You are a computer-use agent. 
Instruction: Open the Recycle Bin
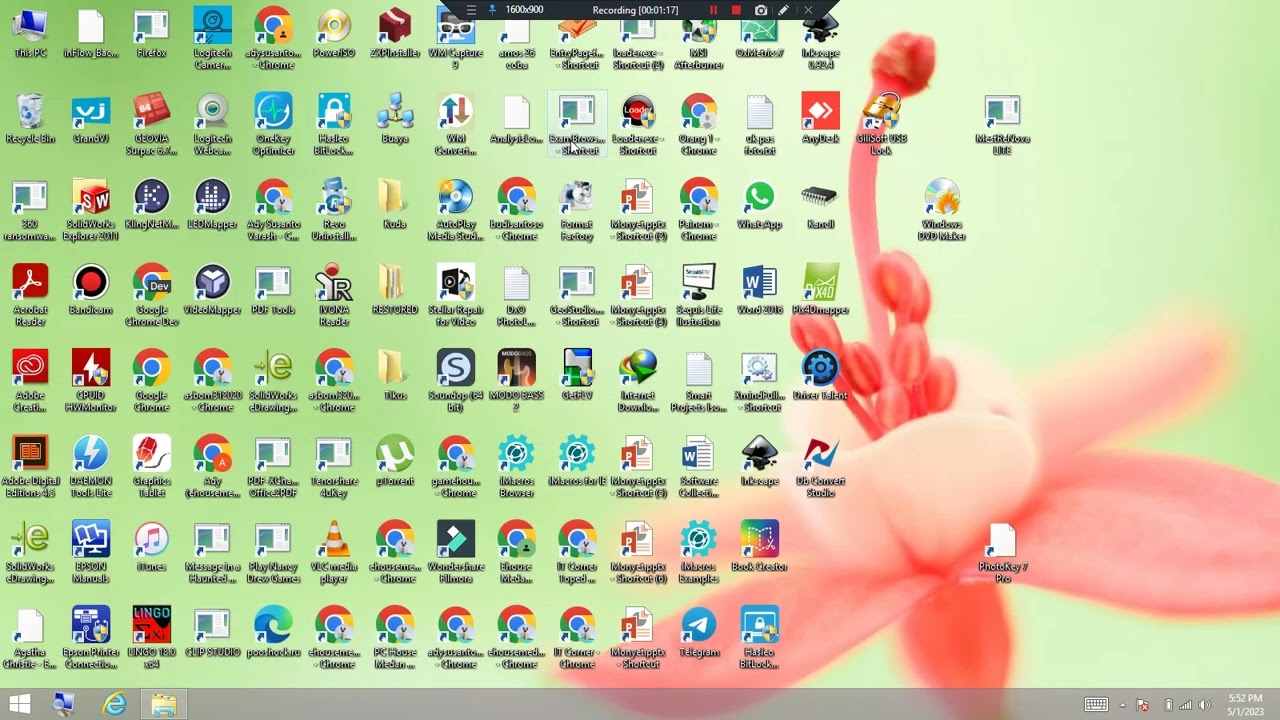(30, 120)
